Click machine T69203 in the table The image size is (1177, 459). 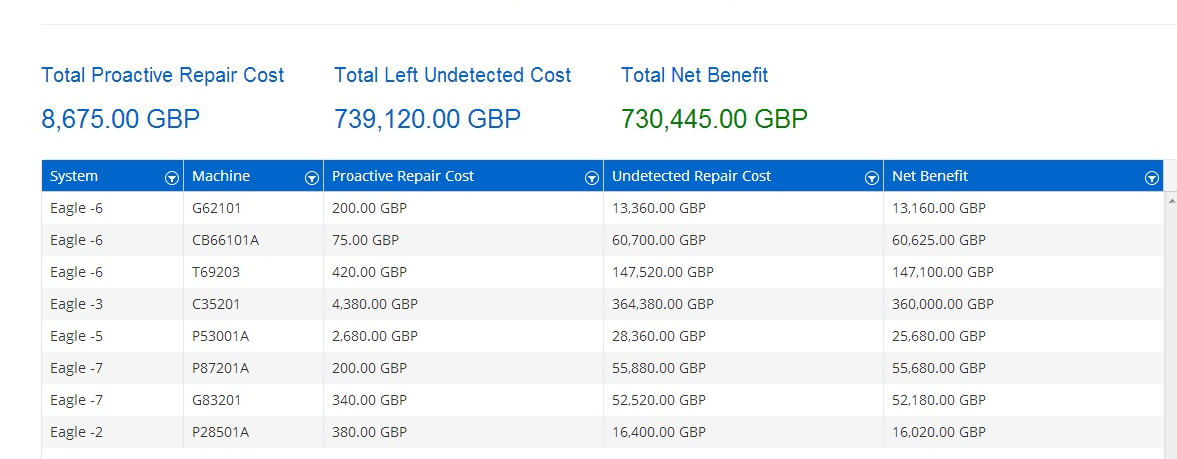(216, 272)
